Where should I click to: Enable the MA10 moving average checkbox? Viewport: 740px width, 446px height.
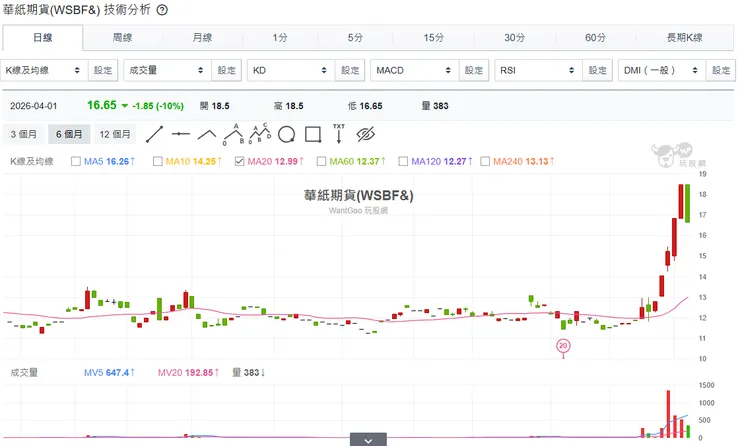pos(158,161)
